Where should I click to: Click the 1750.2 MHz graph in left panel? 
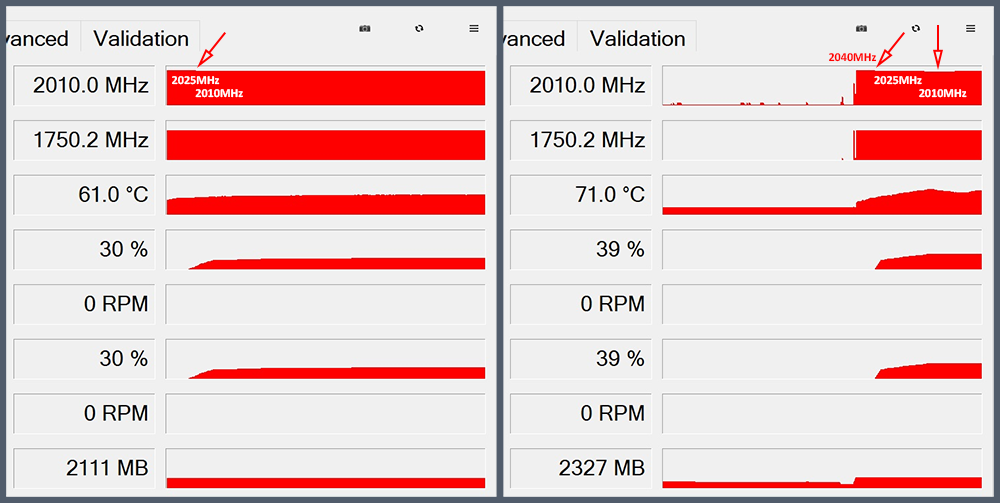click(325, 141)
